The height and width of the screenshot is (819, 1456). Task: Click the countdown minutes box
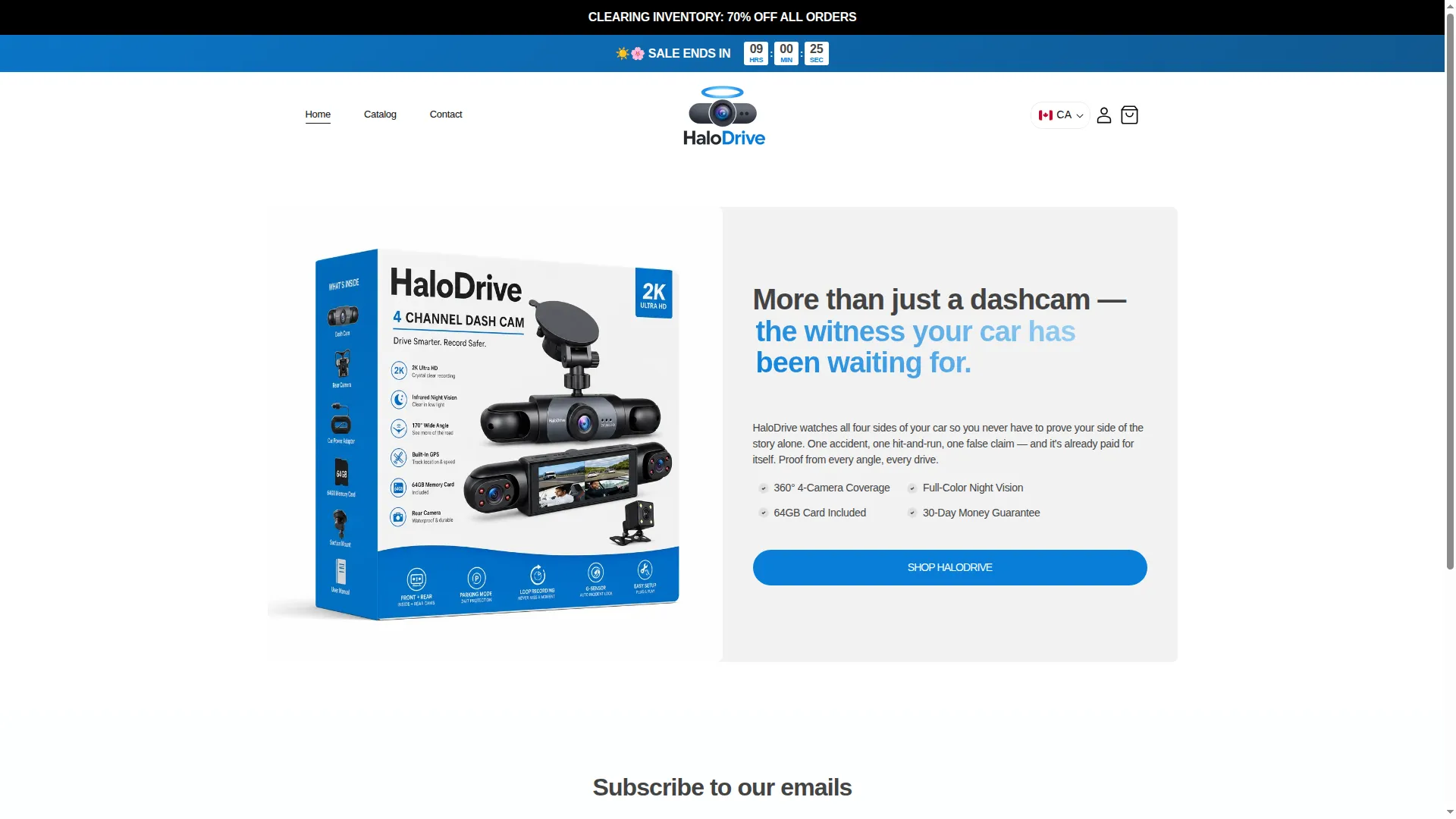786,54
